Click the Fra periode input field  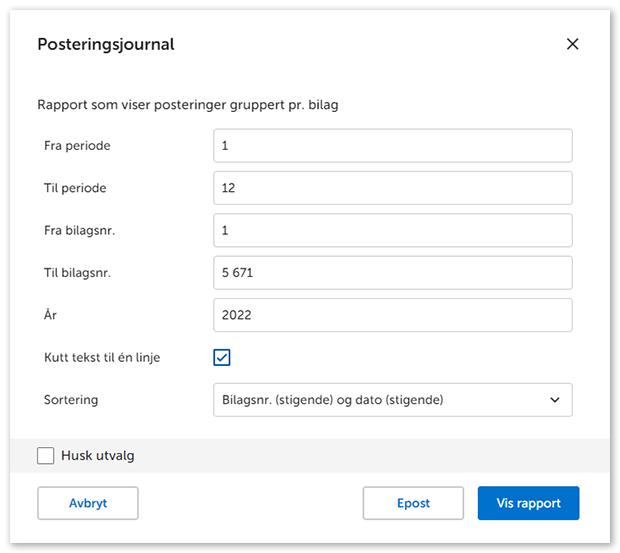pyautogui.click(x=392, y=146)
